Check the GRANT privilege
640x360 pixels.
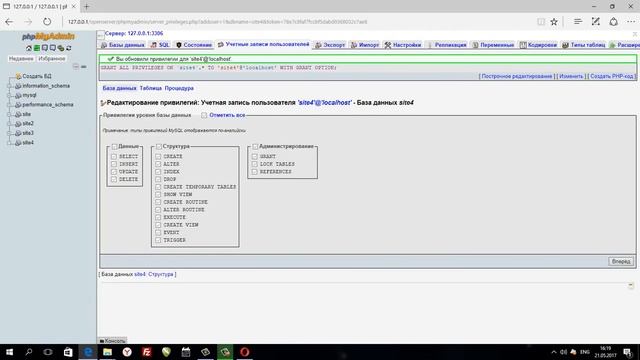click(x=255, y=156)
